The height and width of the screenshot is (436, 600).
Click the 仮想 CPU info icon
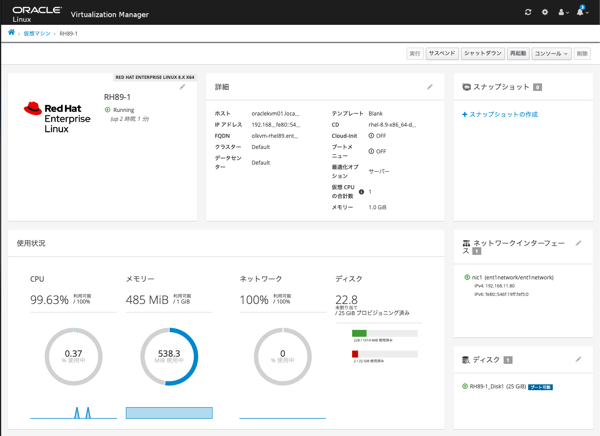pos(361,191)
